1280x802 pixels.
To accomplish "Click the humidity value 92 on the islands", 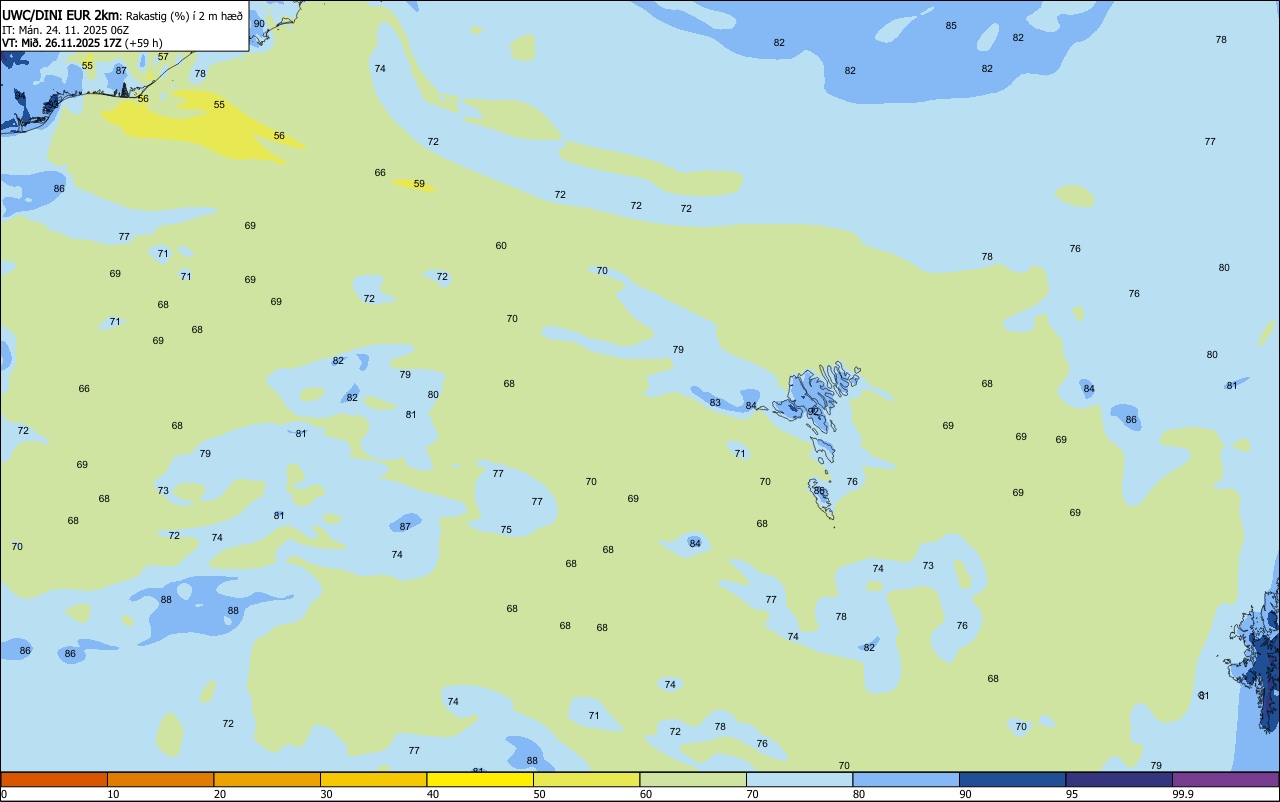I will (814, 411).
